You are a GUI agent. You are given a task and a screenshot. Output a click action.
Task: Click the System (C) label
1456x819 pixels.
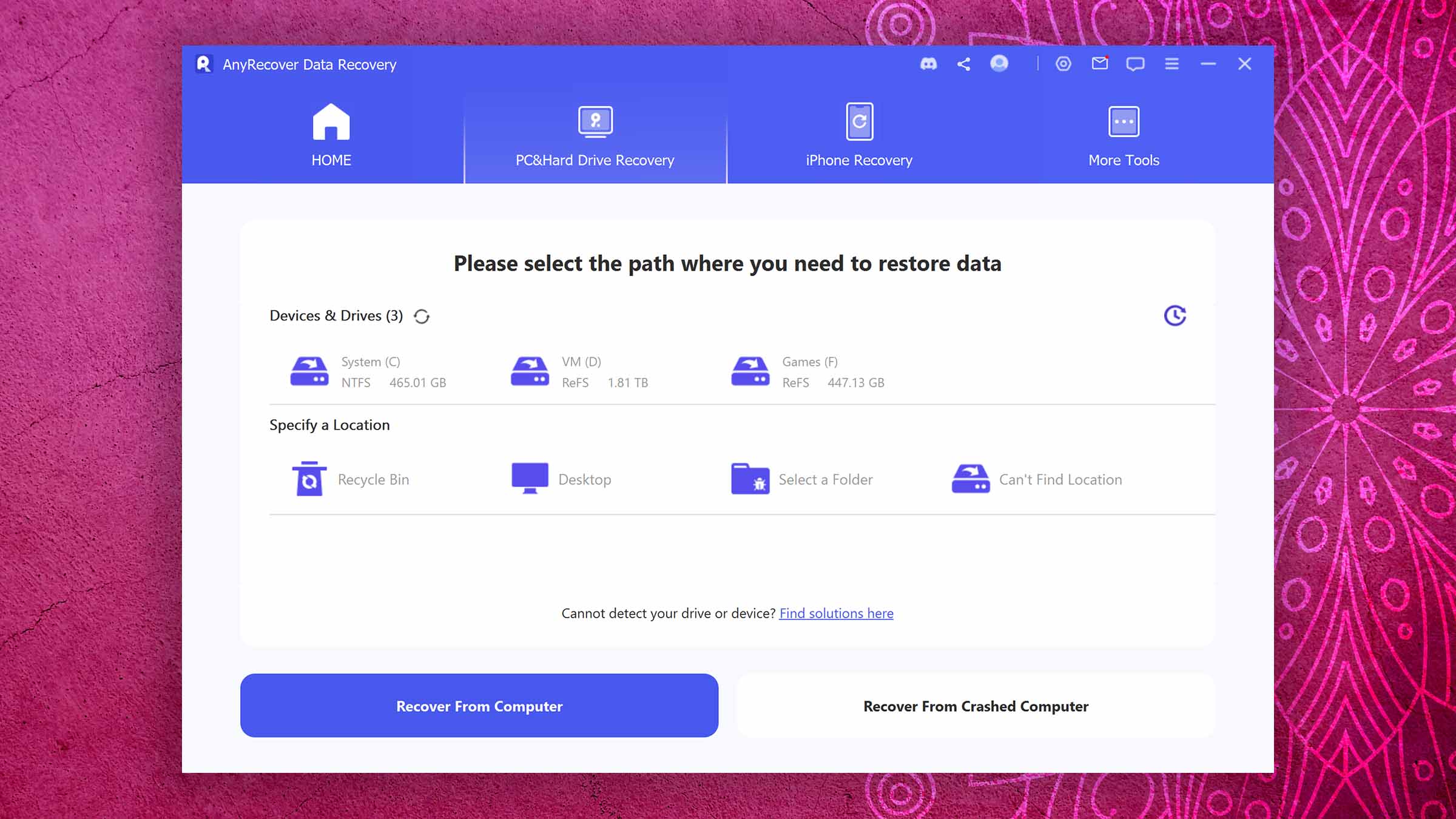pyautogui.click(x=371, y=362)
